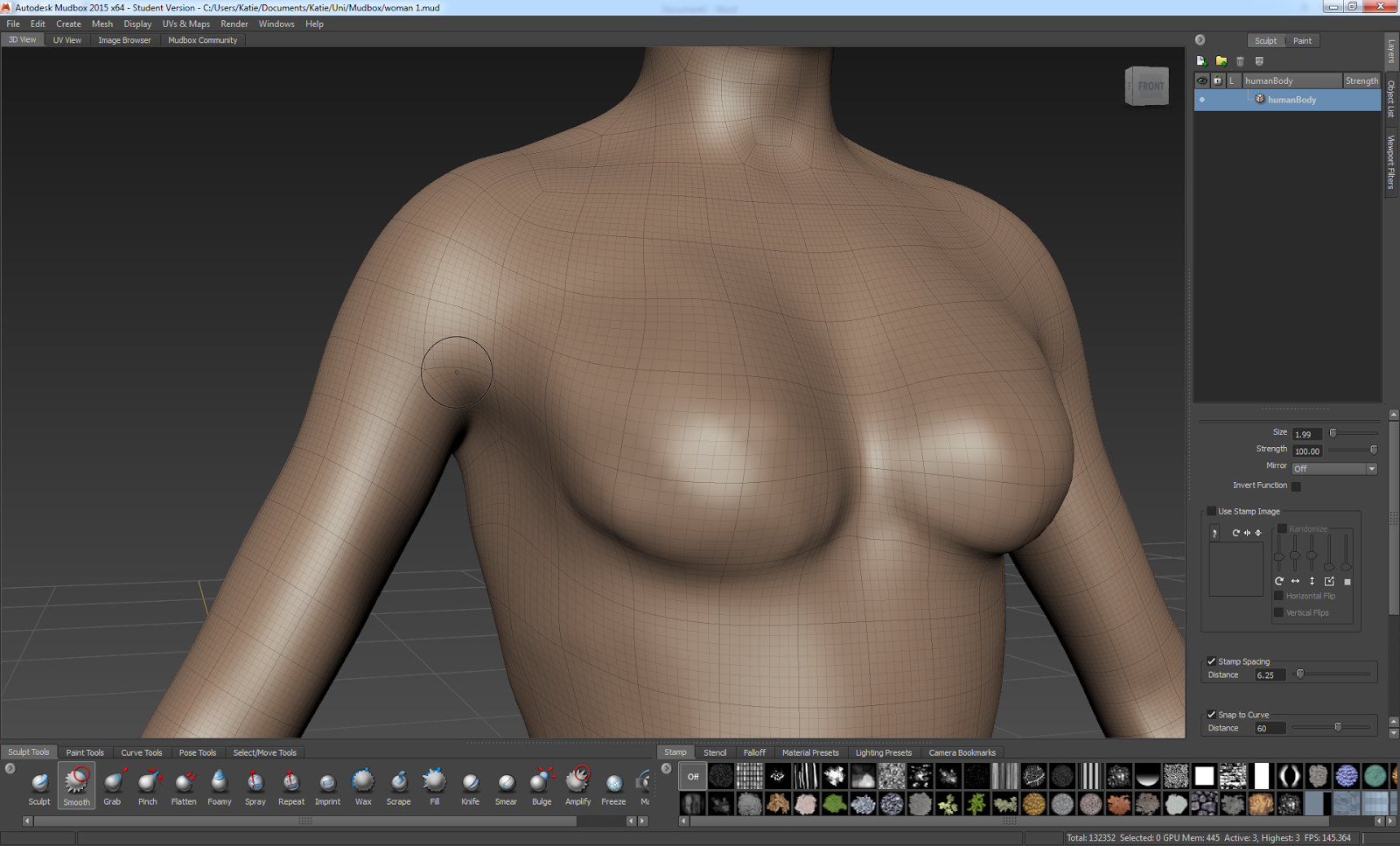Select the Amplify tool
This screenshot has width=1400, height=846.
pyautogui.click(x=577, y=787)
